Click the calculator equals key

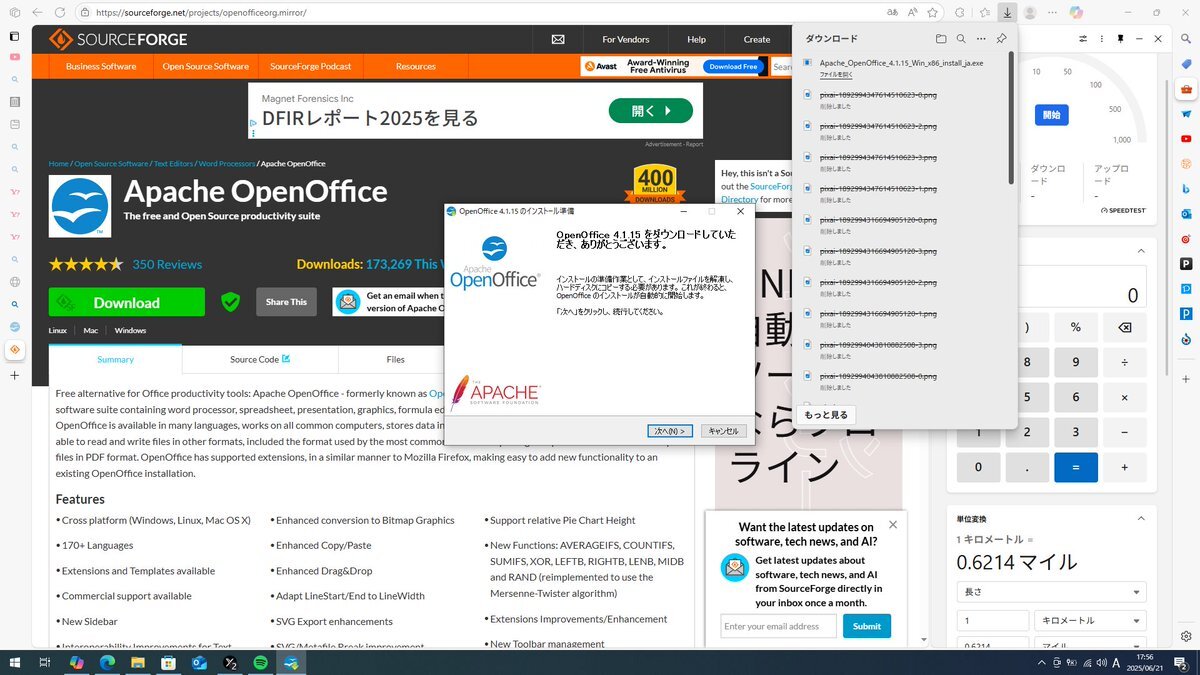[1076, 467]
